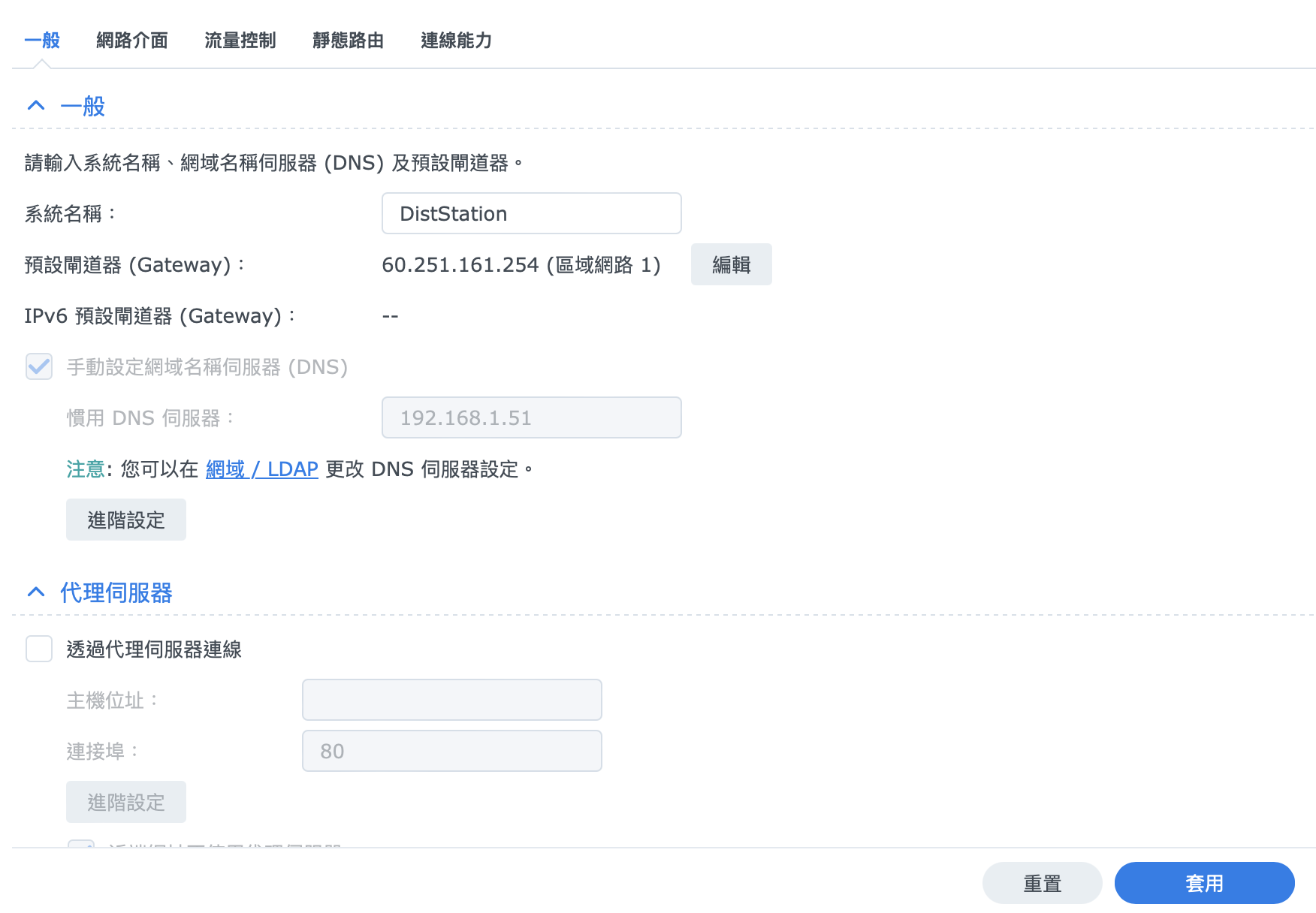Collapse the 代理伺服器 section chevron

point(36,592)
